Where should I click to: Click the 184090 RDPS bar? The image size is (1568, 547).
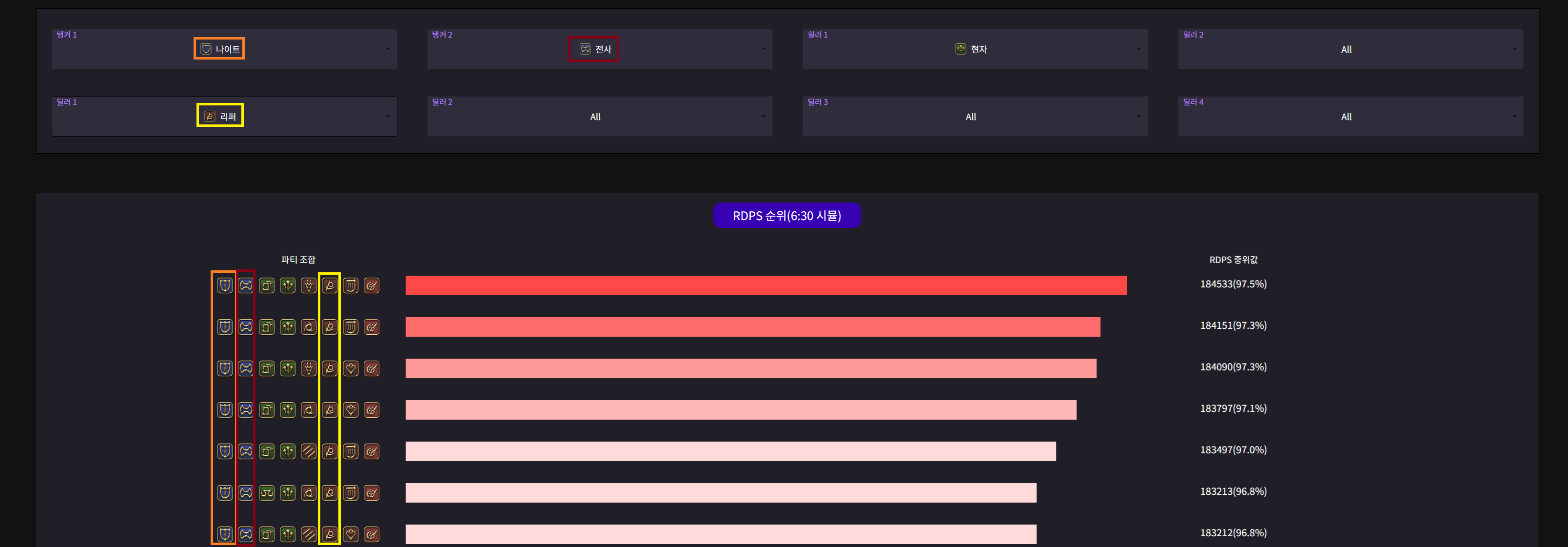[750, 368]
